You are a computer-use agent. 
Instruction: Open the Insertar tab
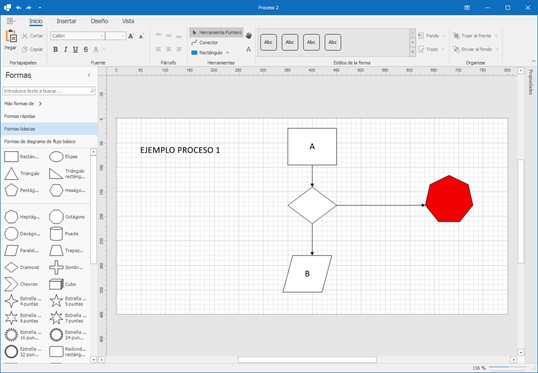[66, 21]
